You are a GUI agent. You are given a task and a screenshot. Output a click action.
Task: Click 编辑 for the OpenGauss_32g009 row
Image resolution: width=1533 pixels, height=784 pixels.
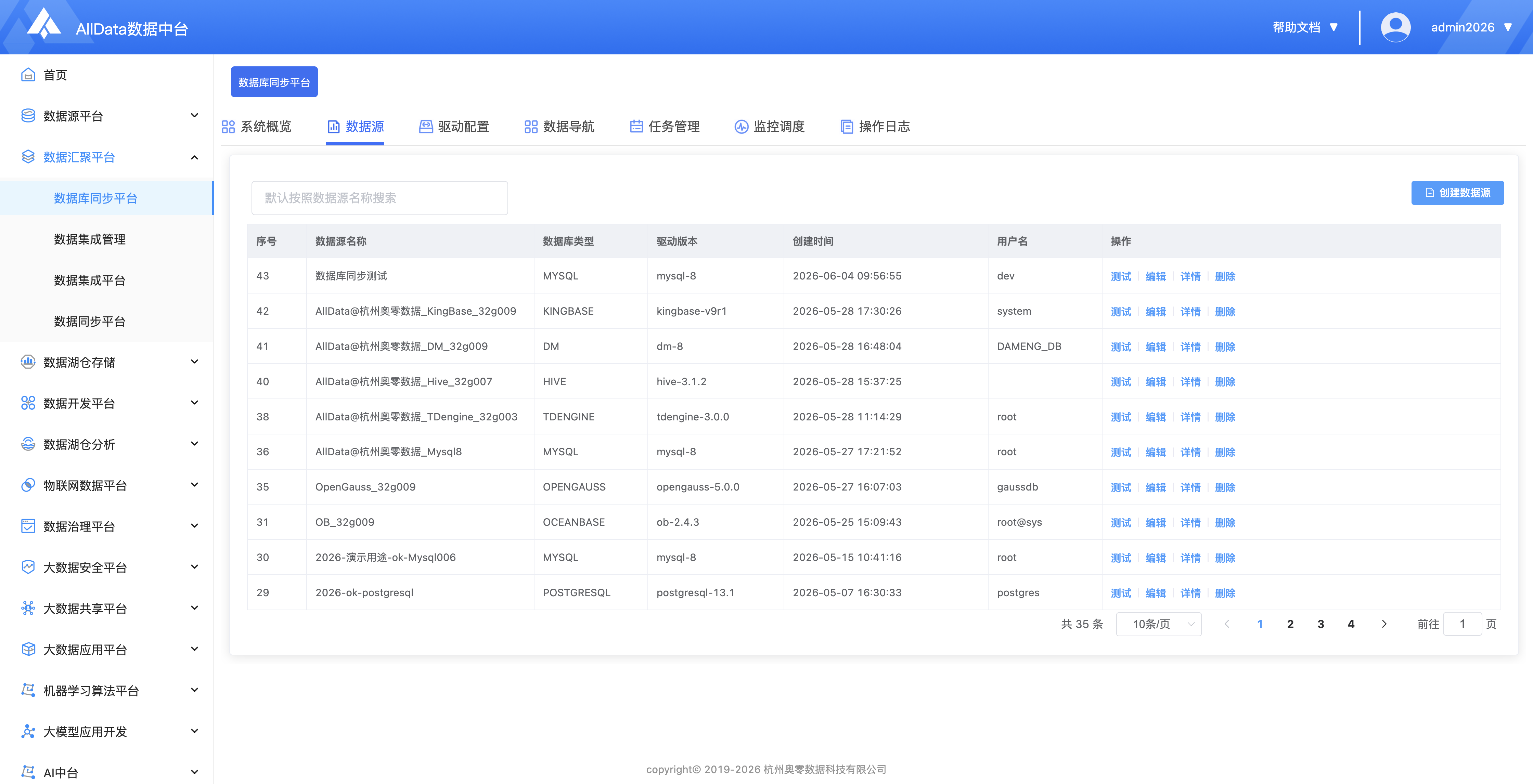click(1156, 487)
